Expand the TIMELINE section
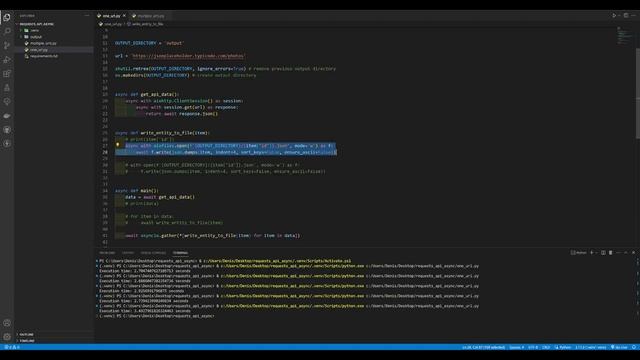640x360 pixels. click(27, 340)
